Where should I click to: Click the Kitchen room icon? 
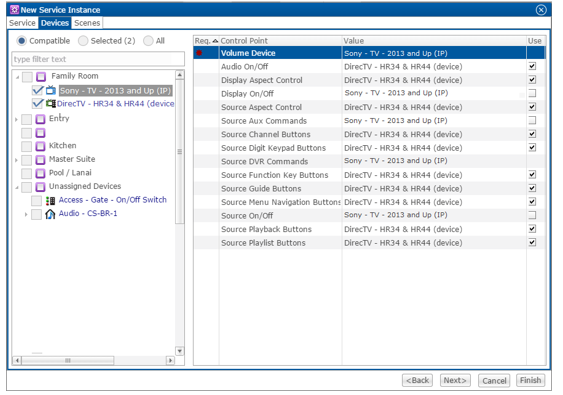[x=40, y=146]
